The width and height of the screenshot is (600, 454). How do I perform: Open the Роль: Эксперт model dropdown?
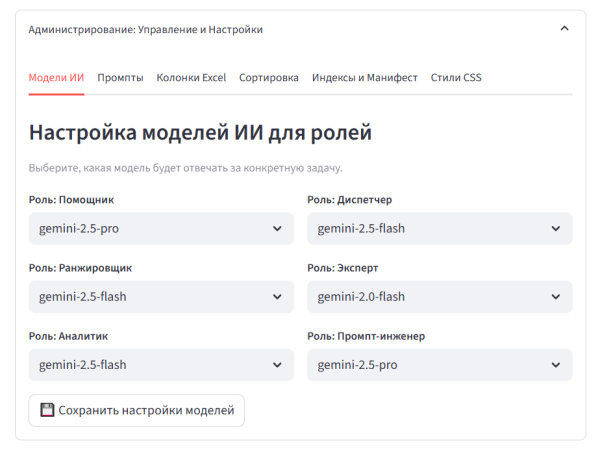(440, 297)
